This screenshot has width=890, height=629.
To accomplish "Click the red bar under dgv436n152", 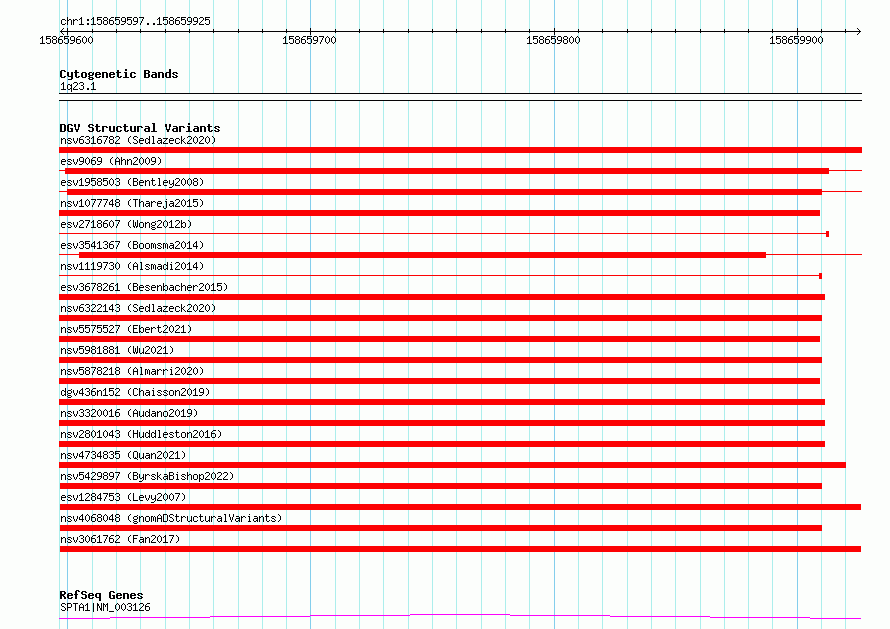I will pos(442,402).
